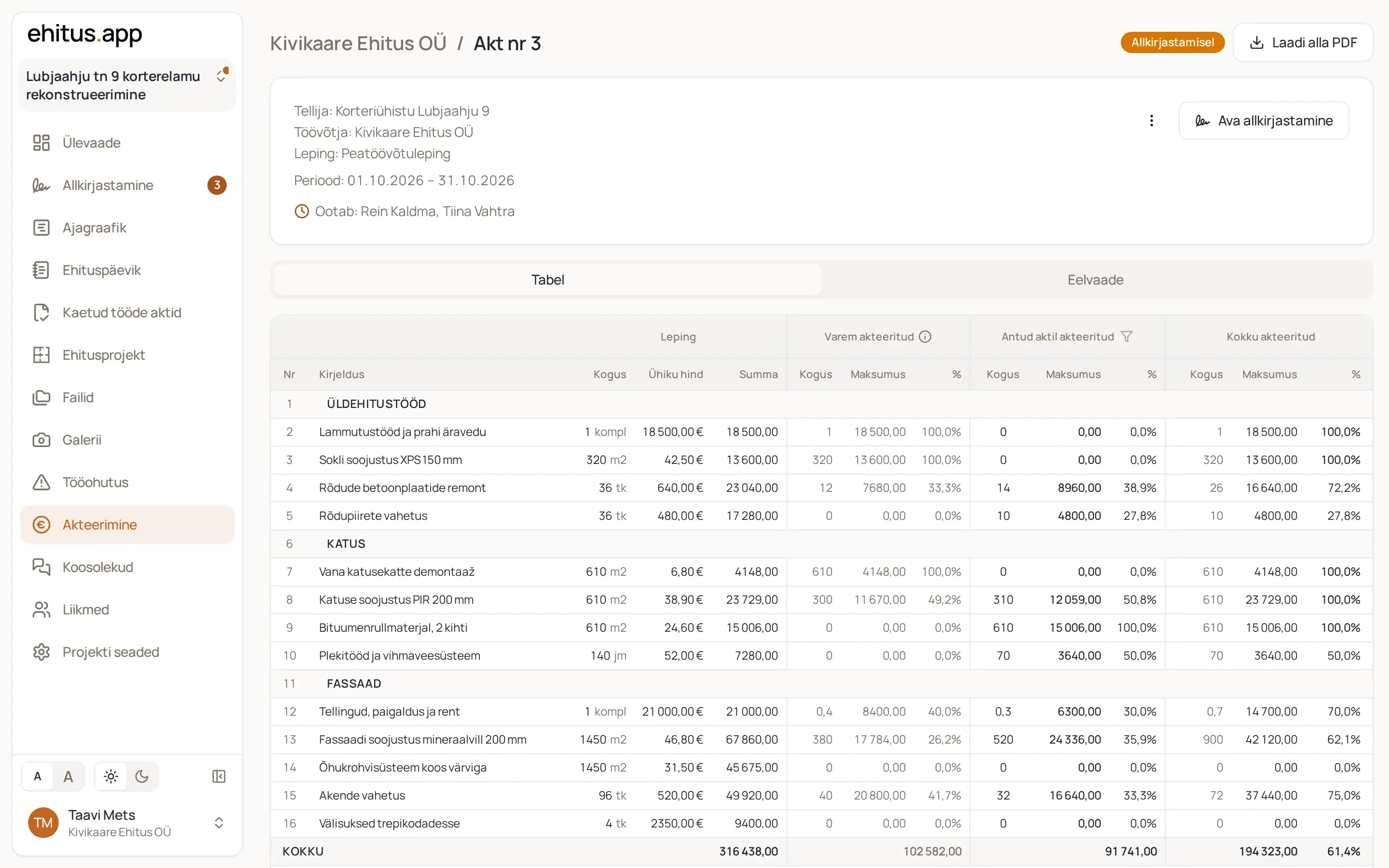Switch to the Tabel tab
Viewport: 1389px width, 868px height.
(547, 280)
